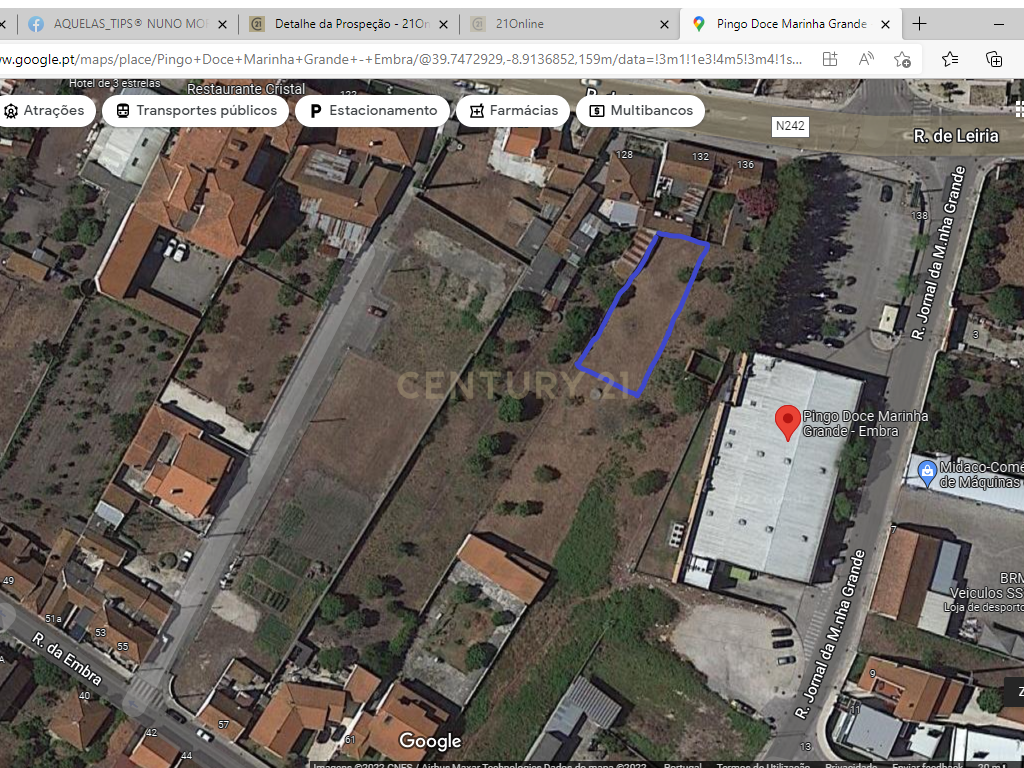Image resolution: width=1024 pixels, height=768 pixels.
Task: Click the apps grid icon in address bar
Action: (829, 59)
